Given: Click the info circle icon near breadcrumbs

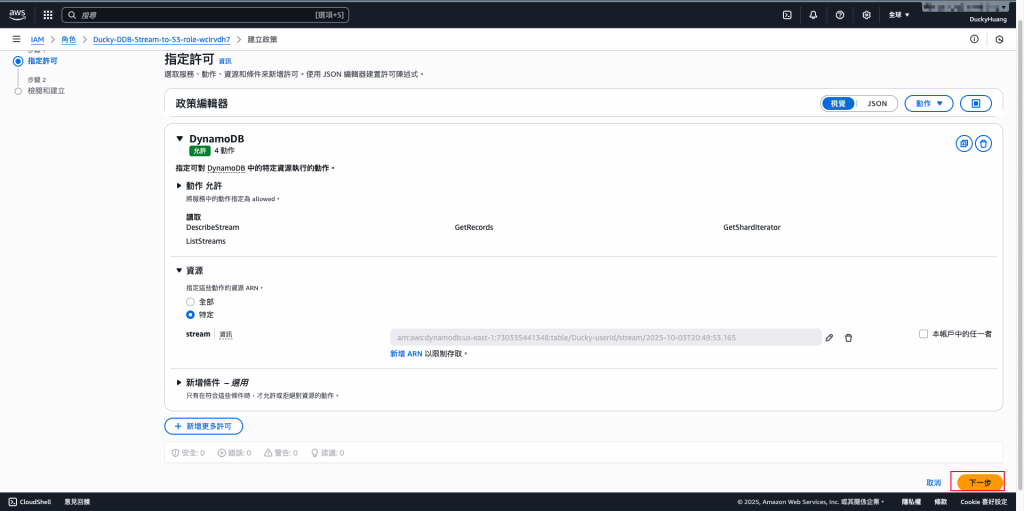Looking at the screenshot, I should pyautogui.click(x=974, y=39).
